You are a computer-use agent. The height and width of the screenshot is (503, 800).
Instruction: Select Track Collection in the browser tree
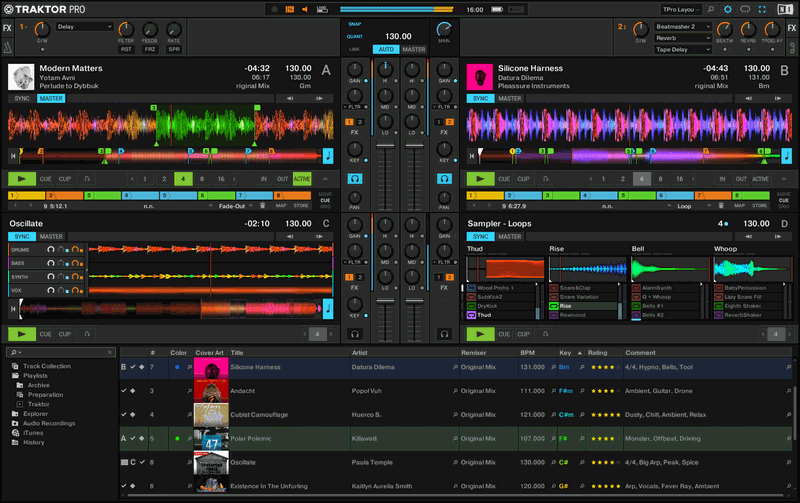[x=46, y=366]
